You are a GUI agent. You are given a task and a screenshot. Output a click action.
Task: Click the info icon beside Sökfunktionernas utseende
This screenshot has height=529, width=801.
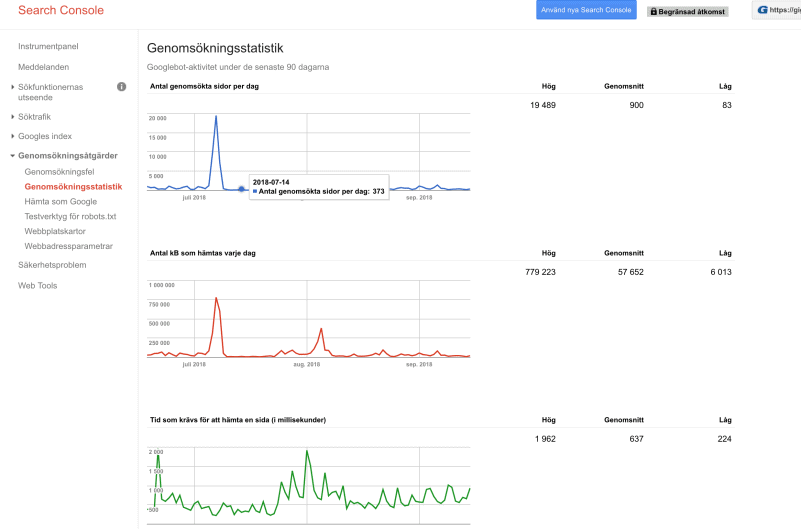click(121, 87)
